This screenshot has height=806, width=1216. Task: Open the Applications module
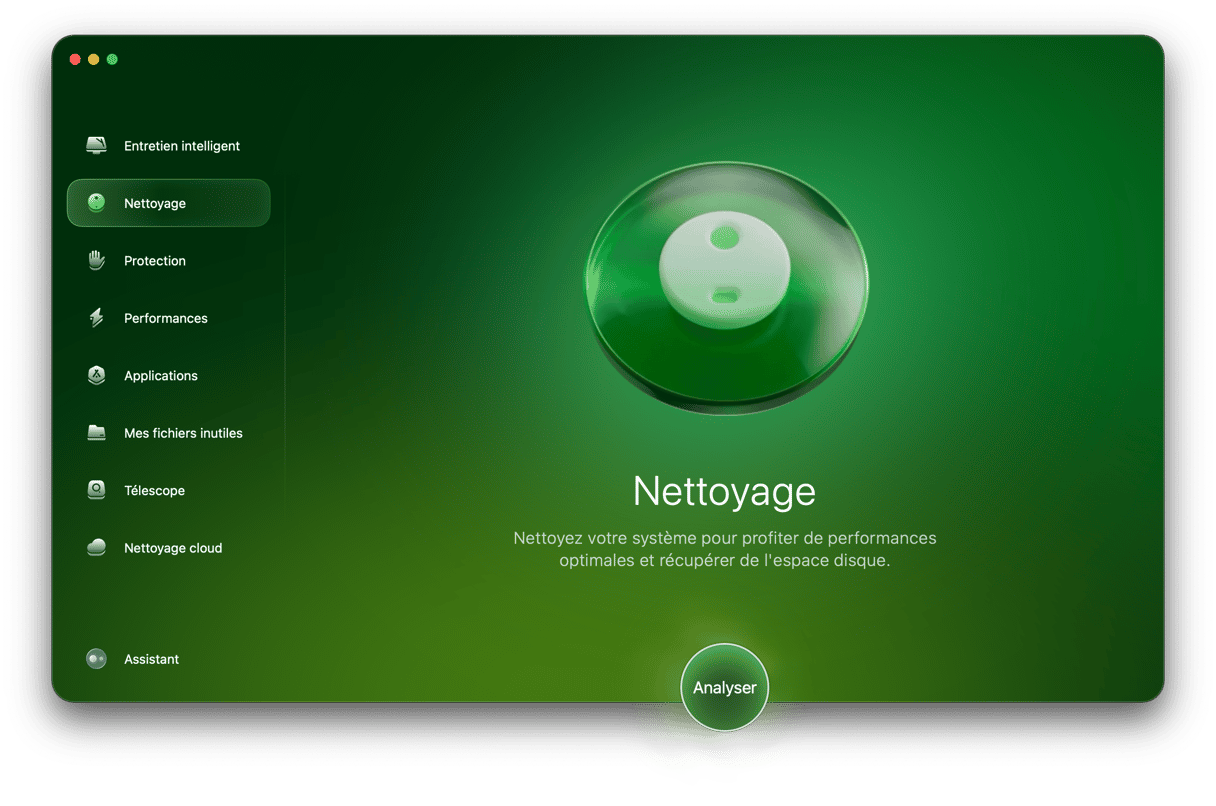[x=168, y=376]
